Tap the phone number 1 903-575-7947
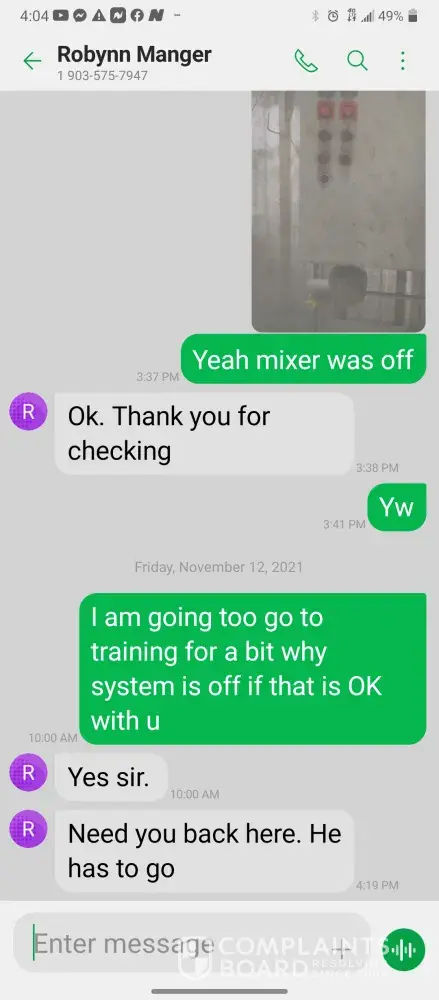Screen dimensions: 439x1000 (103, 76)
